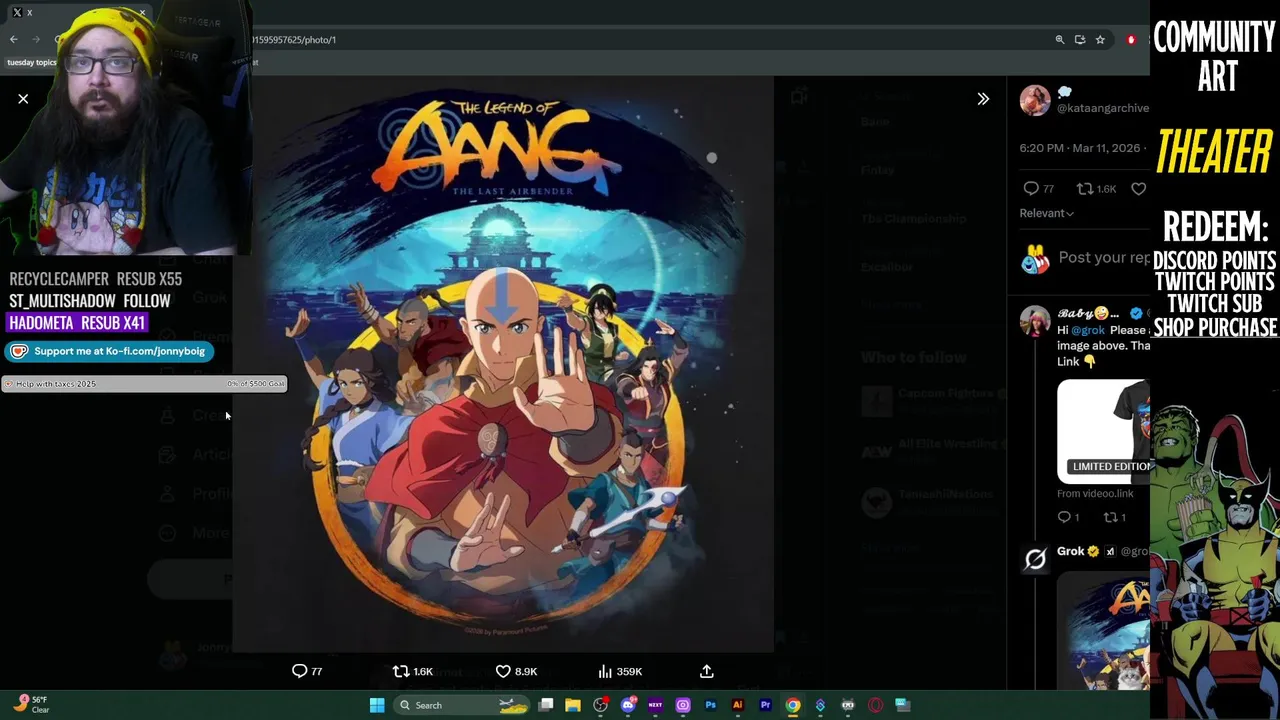
Task: Open the Relevant reply sort dropdown
Action: coord(1047,213)
